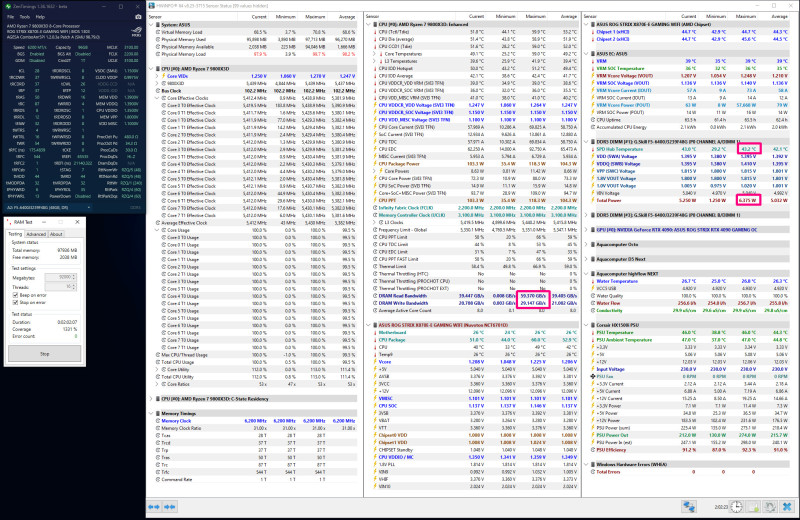The image size is (800, 520).
Task: Click Stop button in RAM Test
Action: (x=44, y=354)
